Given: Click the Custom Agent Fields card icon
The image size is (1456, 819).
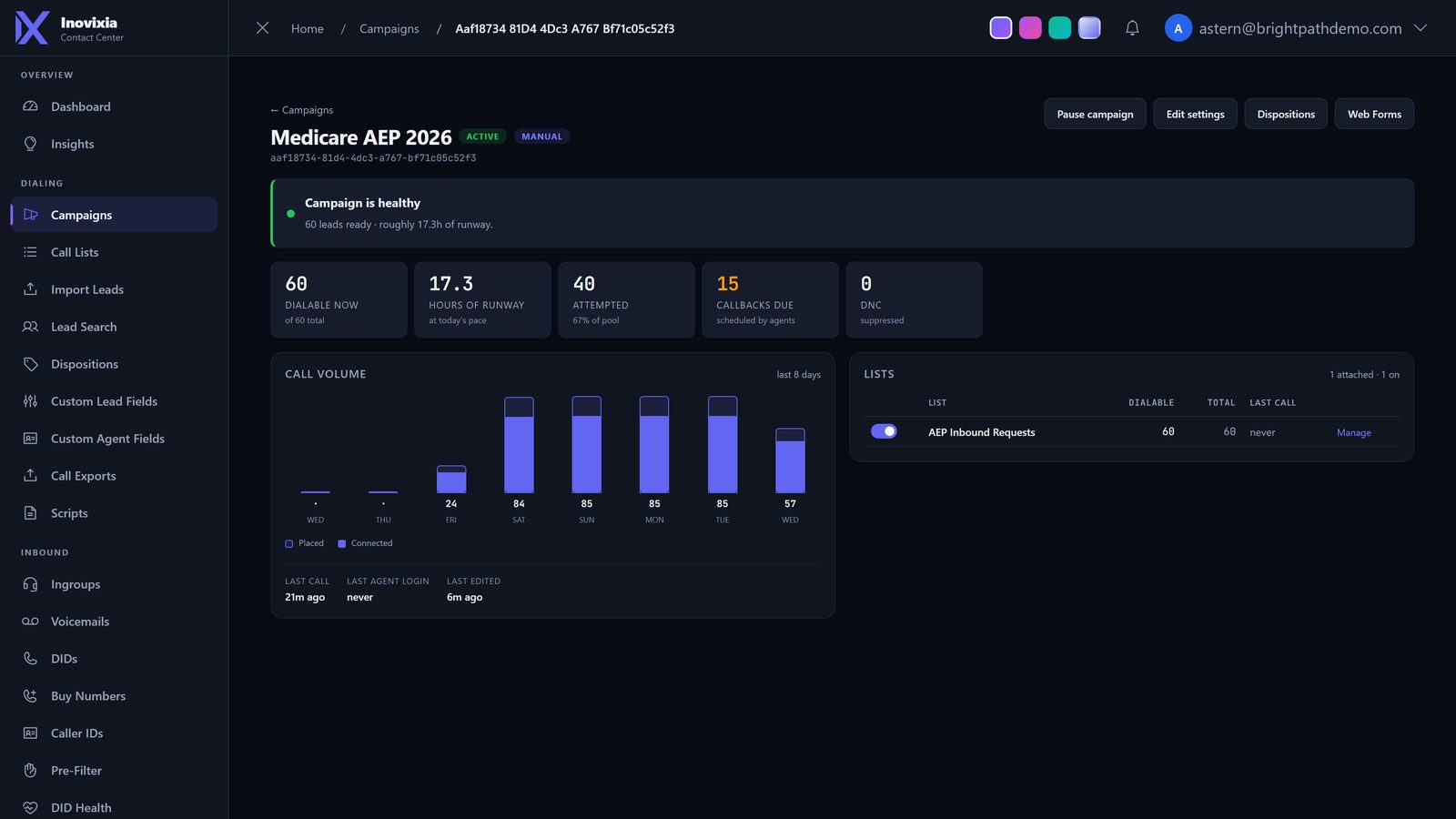Looking at the screenshot, I should tap(30, 439).
